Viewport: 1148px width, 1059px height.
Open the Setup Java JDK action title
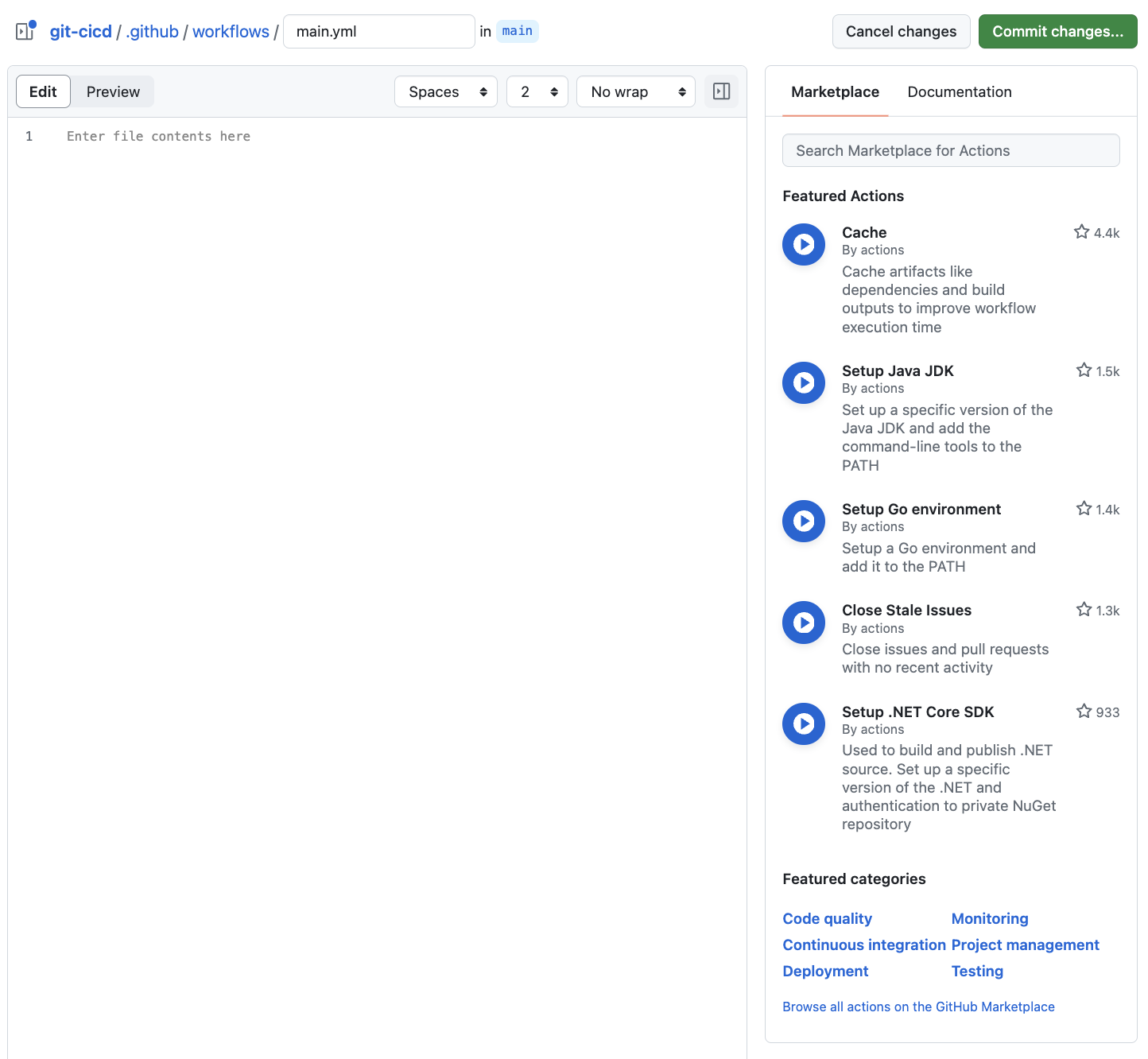(x=898, y=370)
